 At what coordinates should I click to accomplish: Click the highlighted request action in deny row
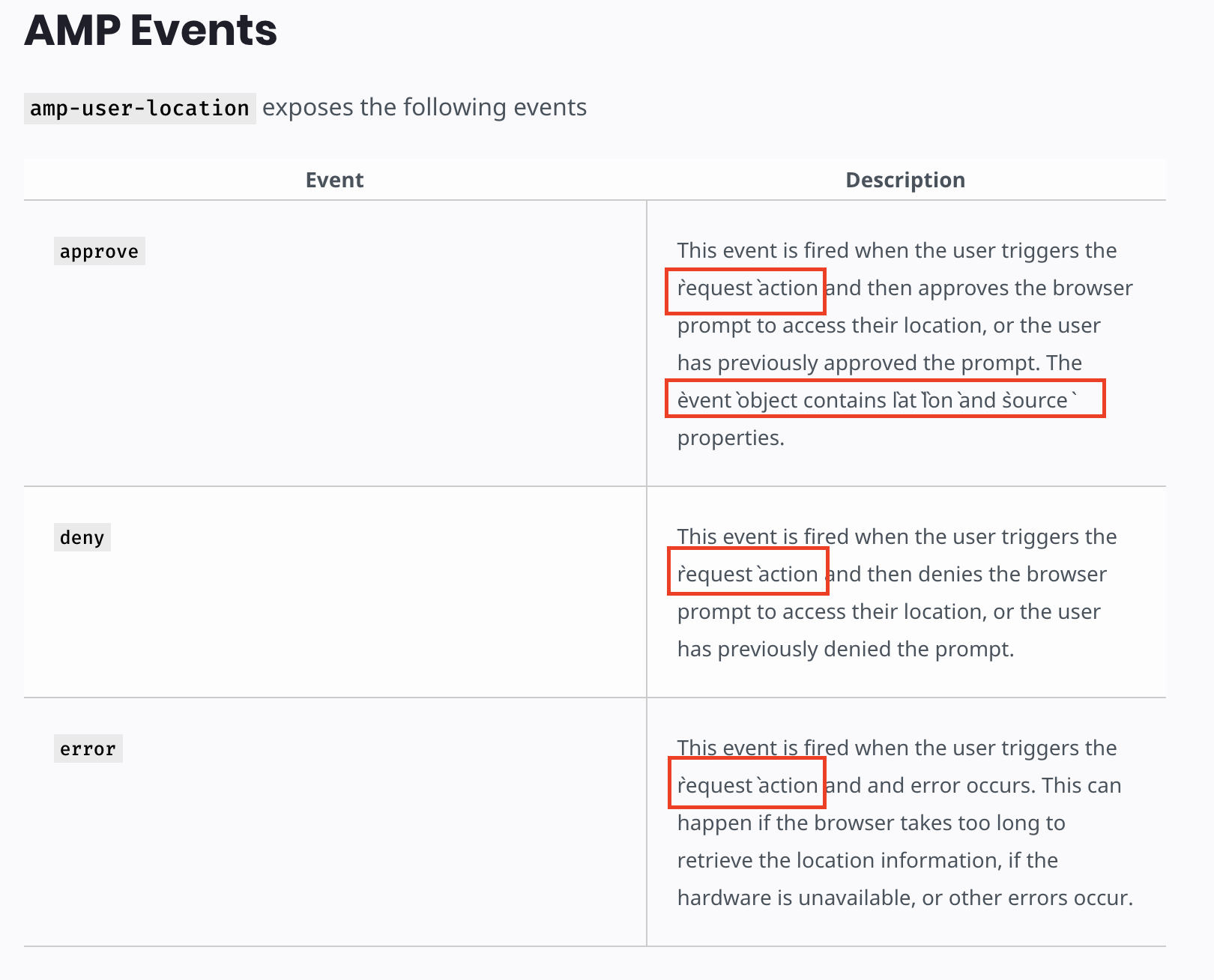tap(748, 571)
